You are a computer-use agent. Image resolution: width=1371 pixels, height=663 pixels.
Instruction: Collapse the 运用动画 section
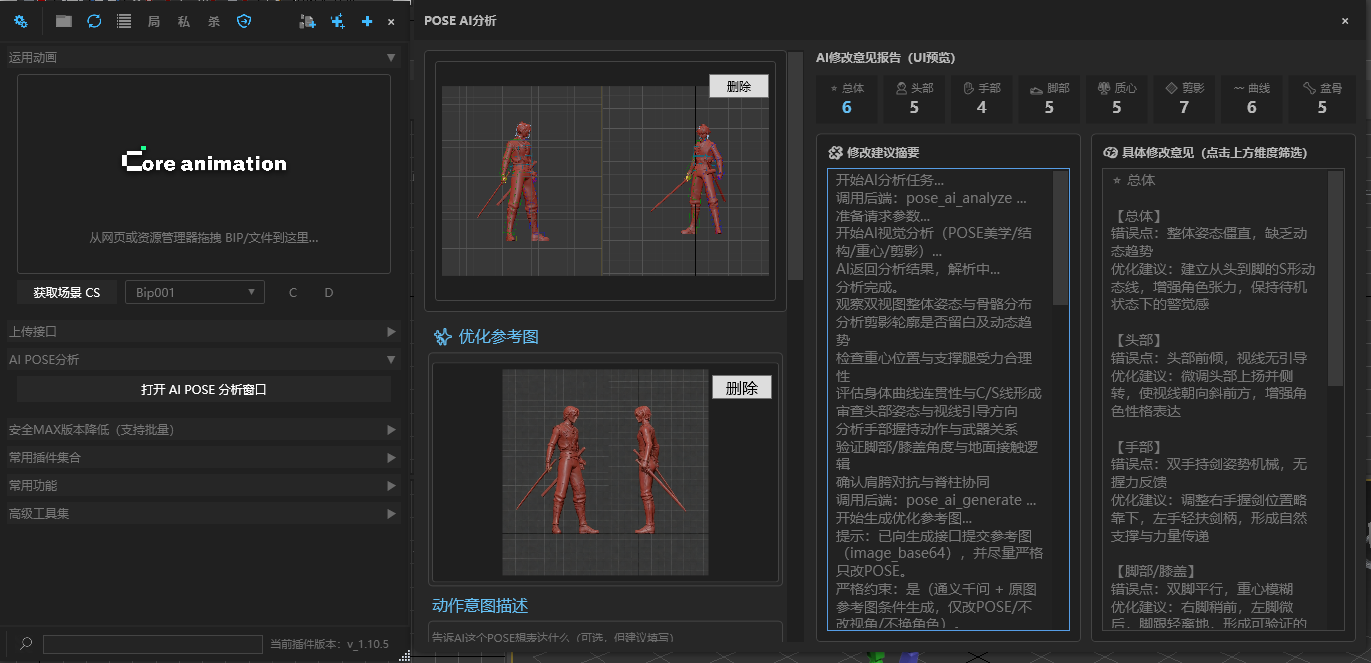(x=204, y=58)
